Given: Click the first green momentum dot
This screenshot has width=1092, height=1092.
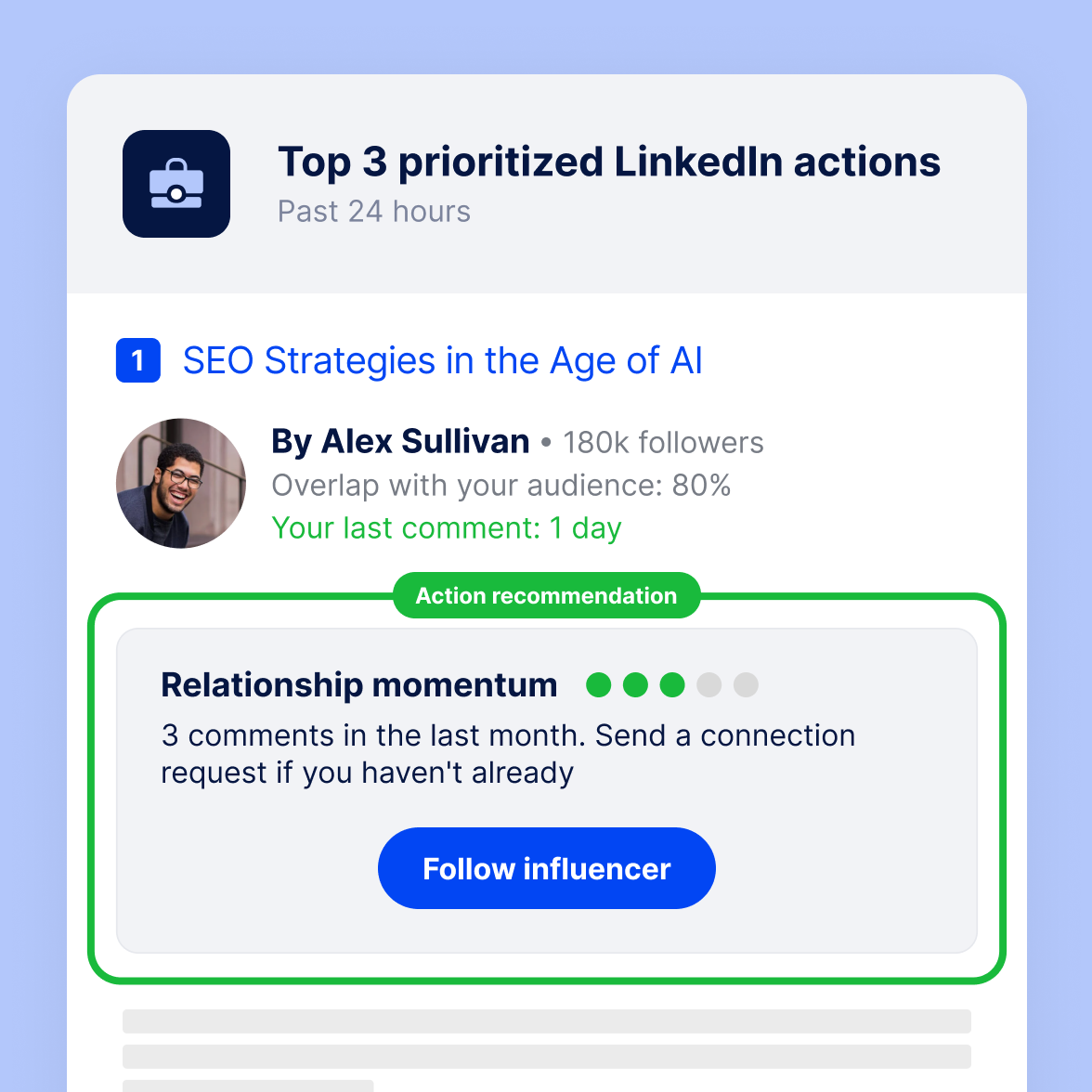Looking at the screenshot, I should point(598,684).
